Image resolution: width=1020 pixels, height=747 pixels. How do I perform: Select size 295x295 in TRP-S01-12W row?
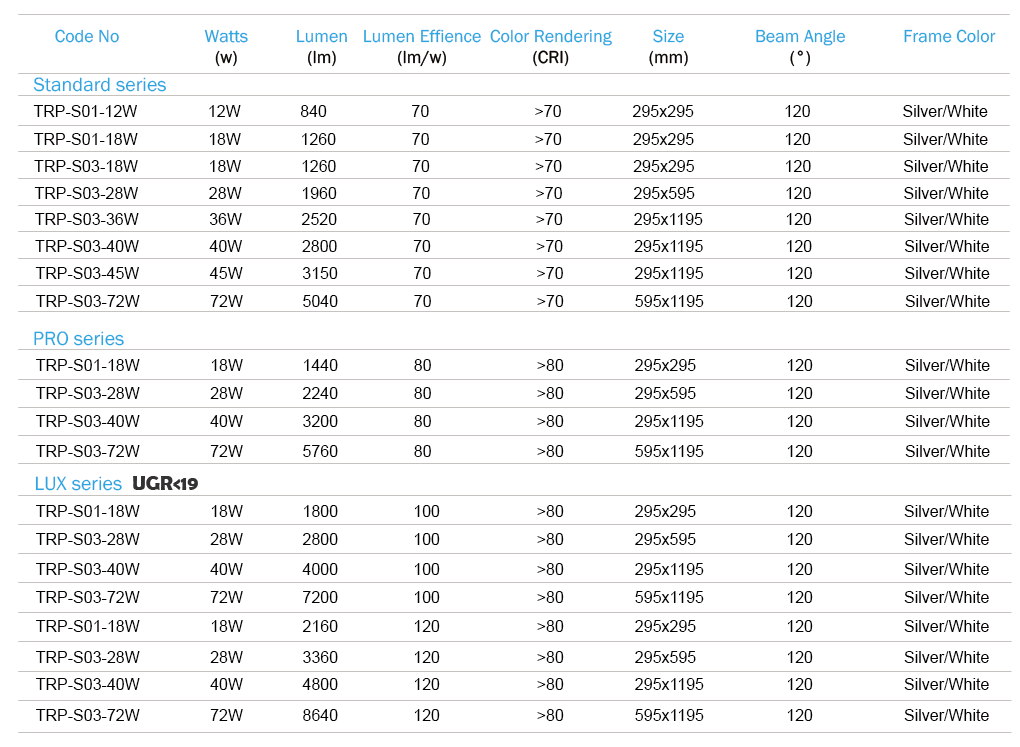pyautogui.click(x=663, y=111)
